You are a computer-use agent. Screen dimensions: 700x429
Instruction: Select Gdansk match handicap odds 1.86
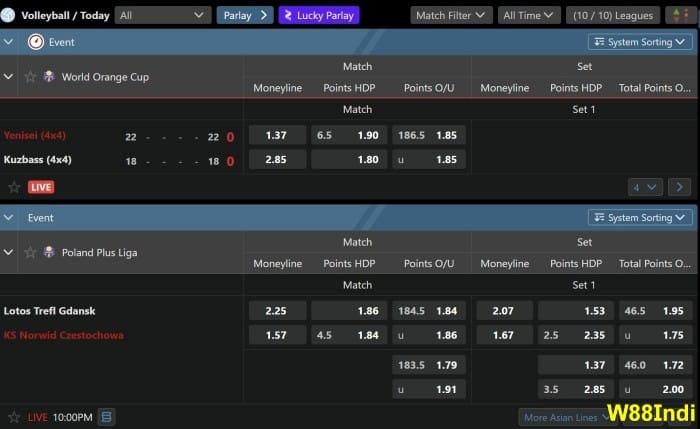[x=349, y=311]
